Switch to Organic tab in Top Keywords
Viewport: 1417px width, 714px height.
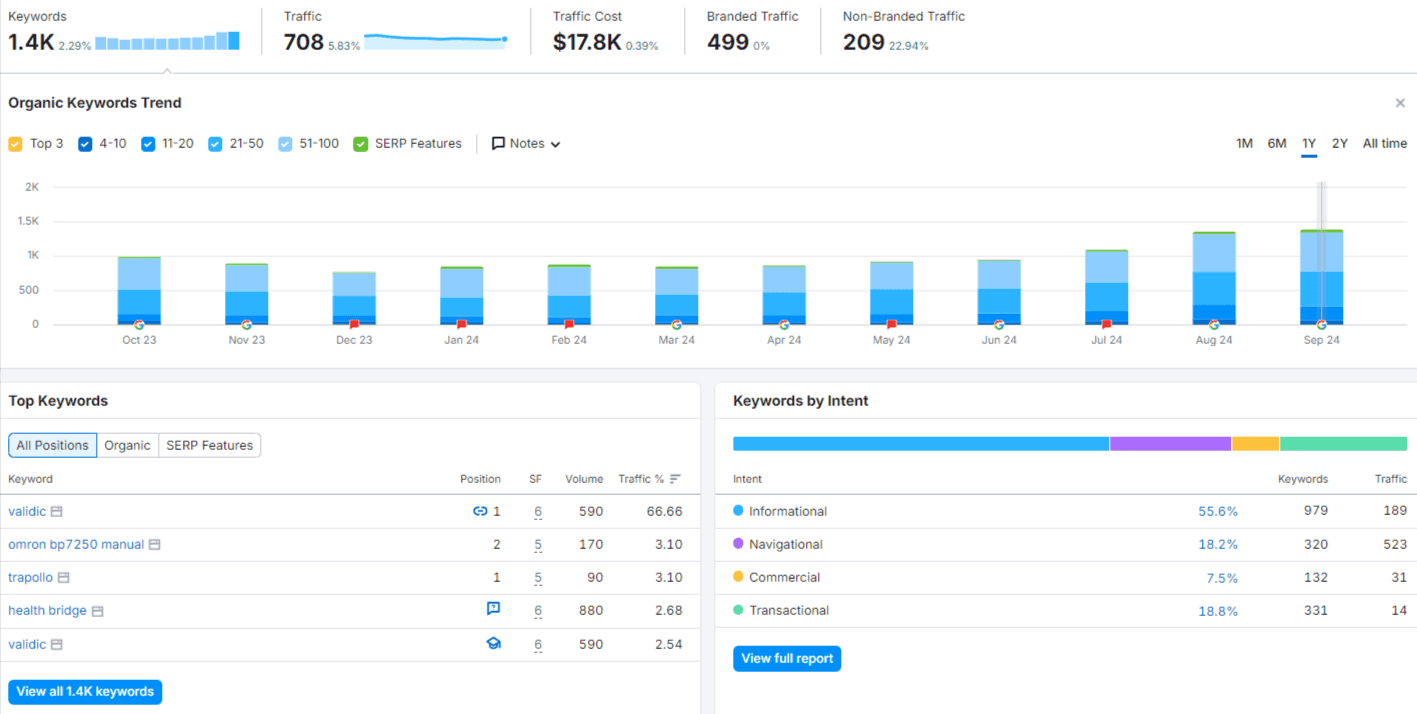point(128,445)
